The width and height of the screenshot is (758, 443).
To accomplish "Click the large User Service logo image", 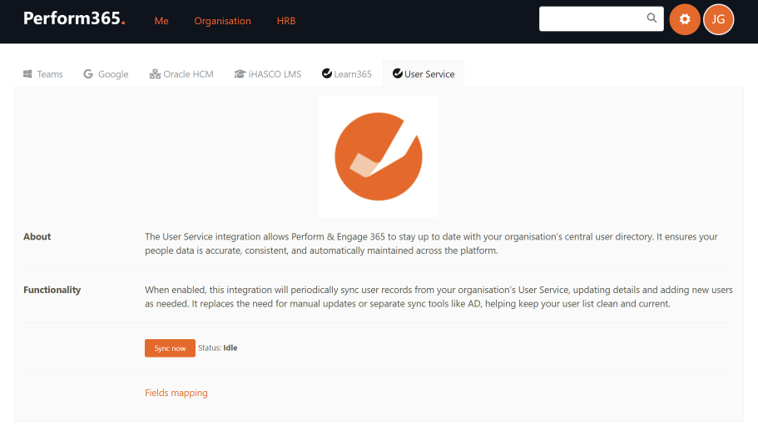I will tap(379, 156).
